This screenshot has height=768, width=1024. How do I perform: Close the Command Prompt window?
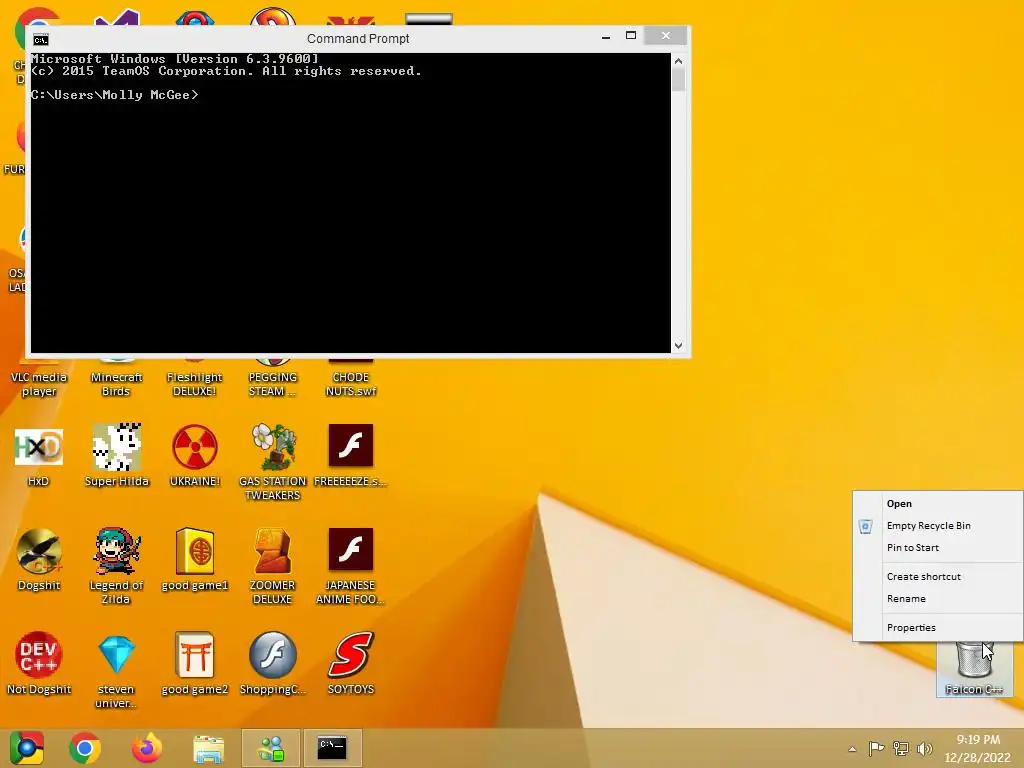[665, 36]
